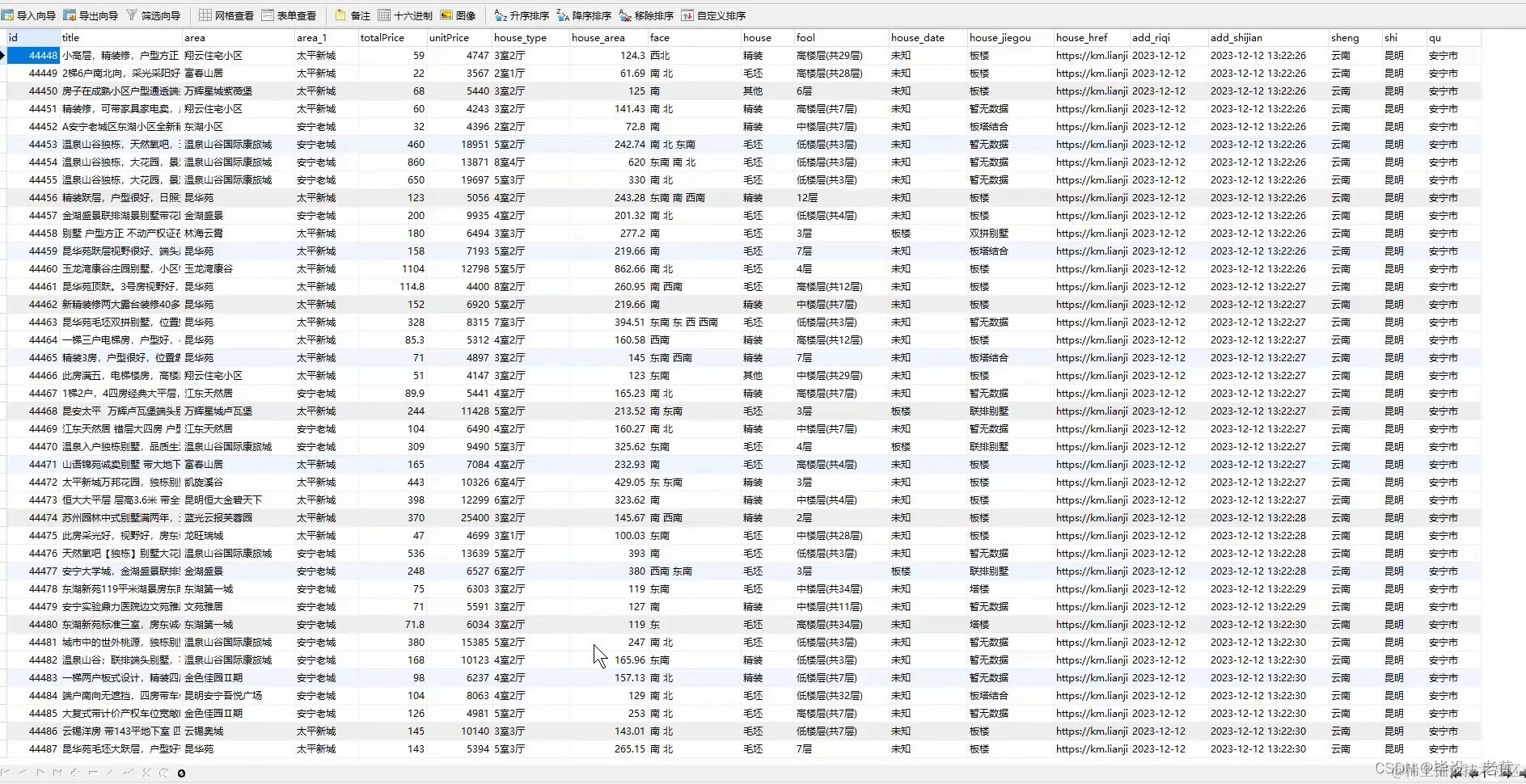Delete current record with minus icon
Viewport: 1526px width, 784px height.
93,773
